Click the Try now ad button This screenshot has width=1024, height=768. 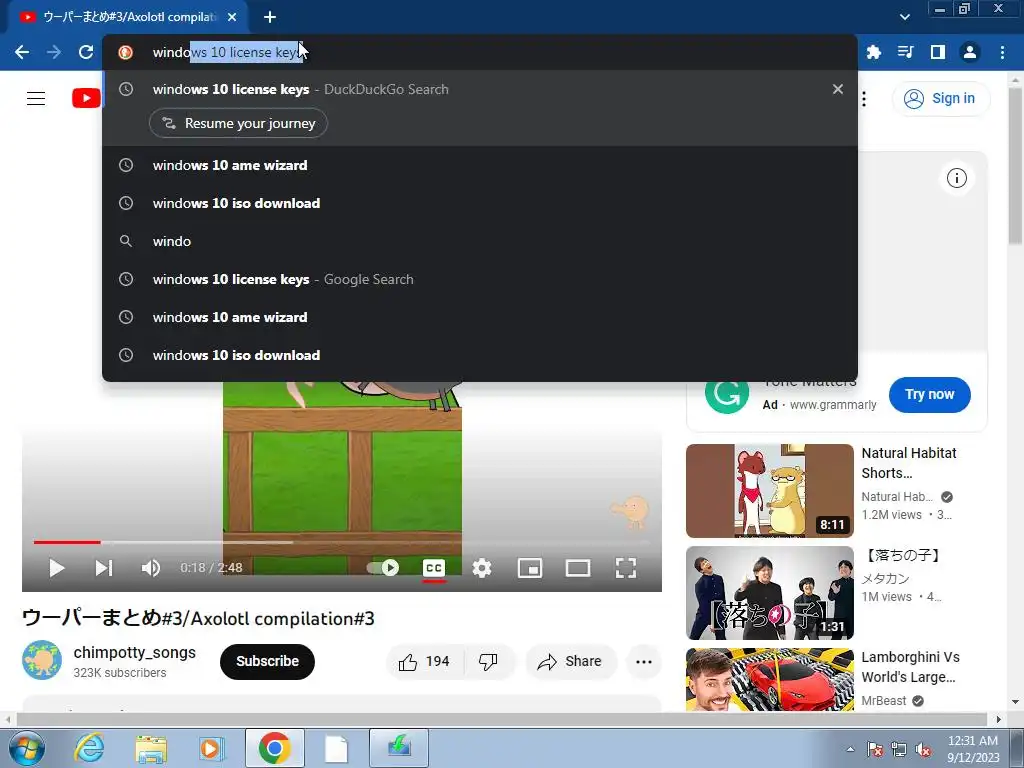929,394
